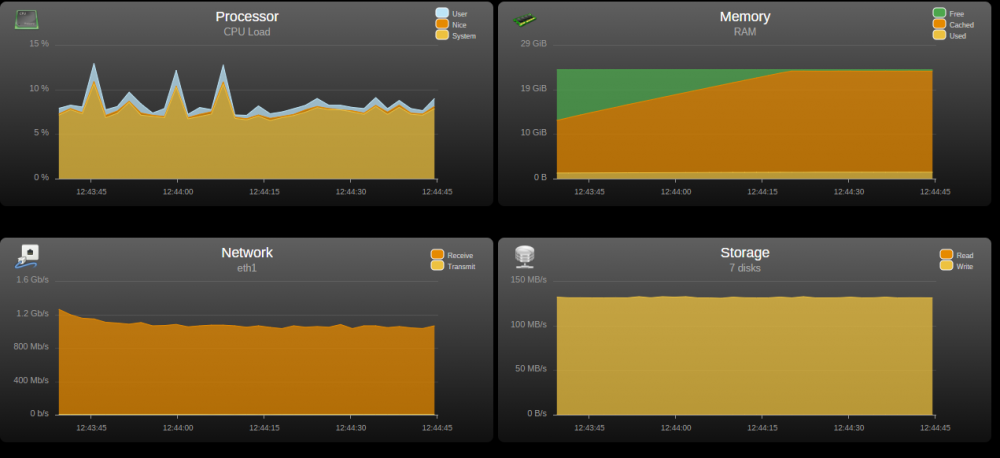Toggle the Receive legend swatch in Network
Screen dimensions: 1000x458
point(437,255)
